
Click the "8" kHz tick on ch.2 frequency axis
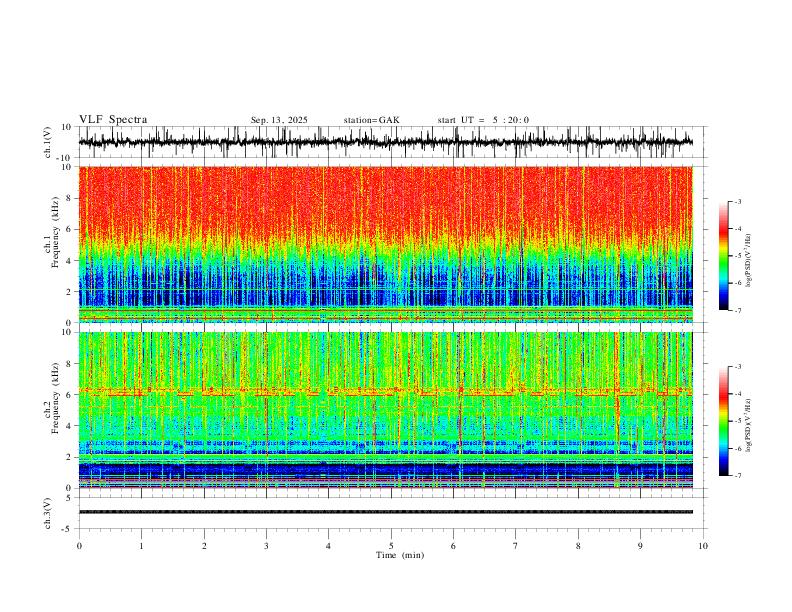69,364
